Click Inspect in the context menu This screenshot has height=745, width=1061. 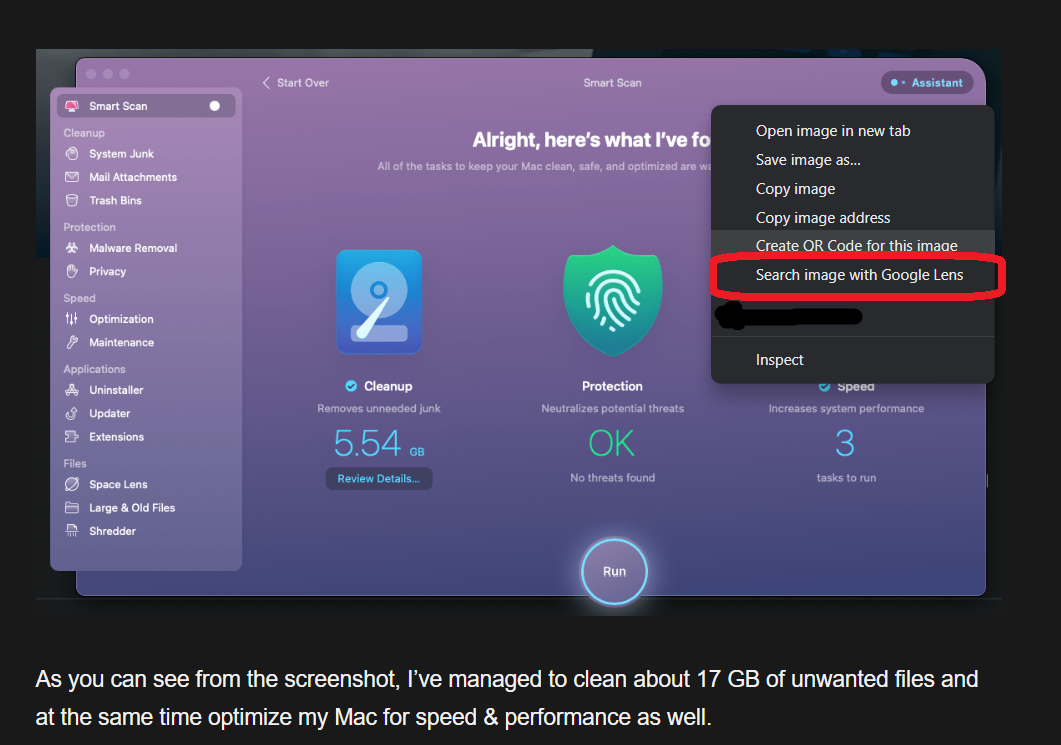[x=779, y=360]
